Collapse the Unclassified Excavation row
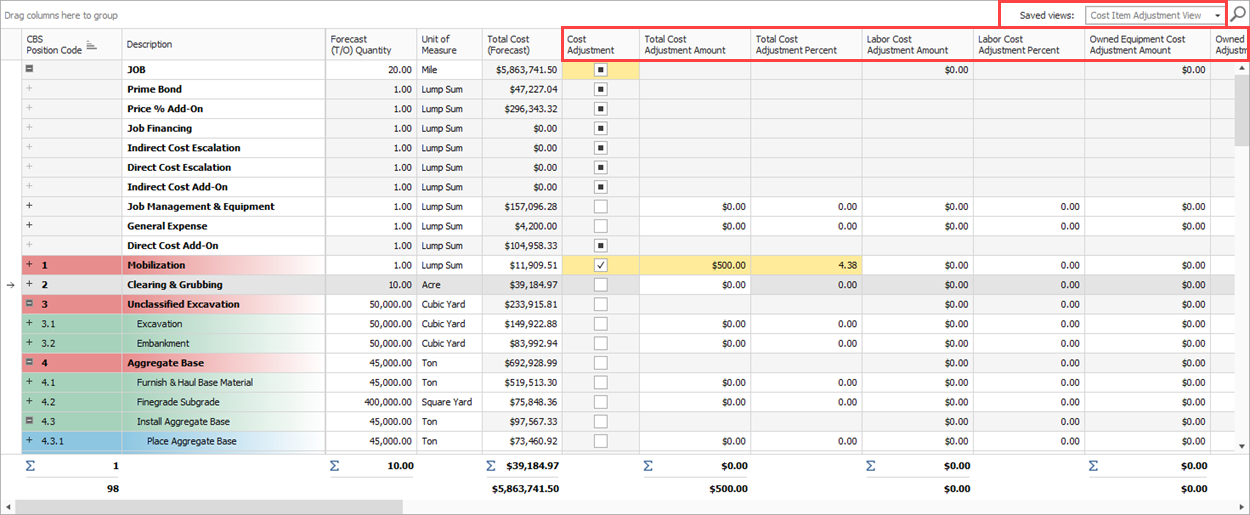Viewport: 1250px width, 515px height. [x=29, y=304]
